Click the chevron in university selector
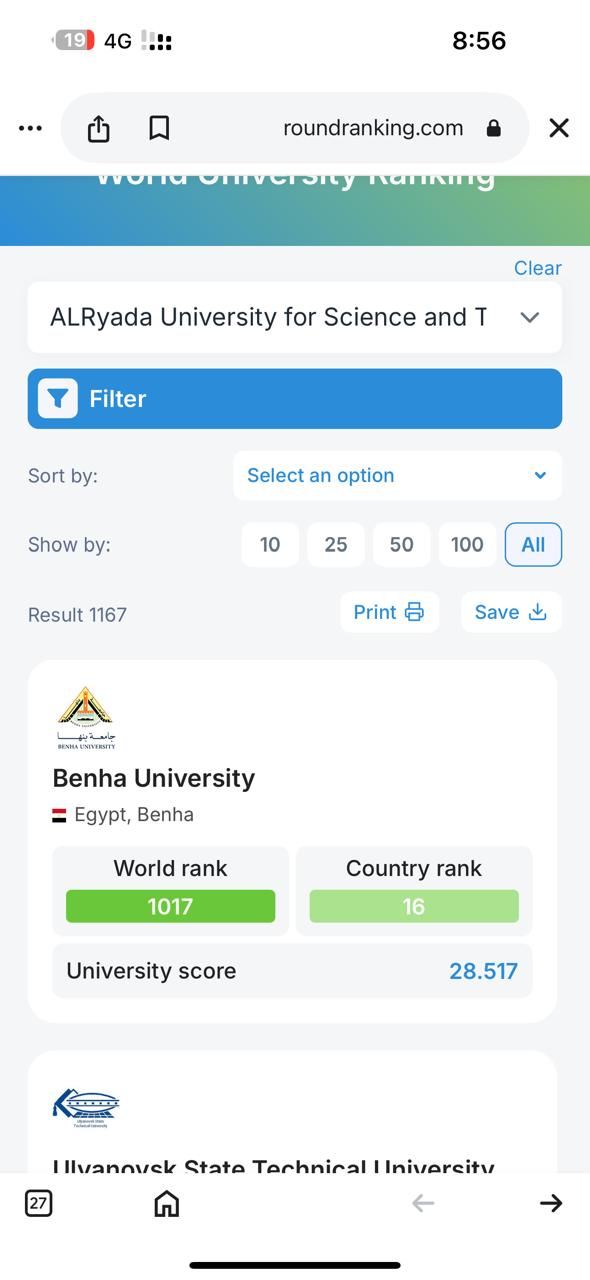This screenshot has width=590, height=1280. 530,317
